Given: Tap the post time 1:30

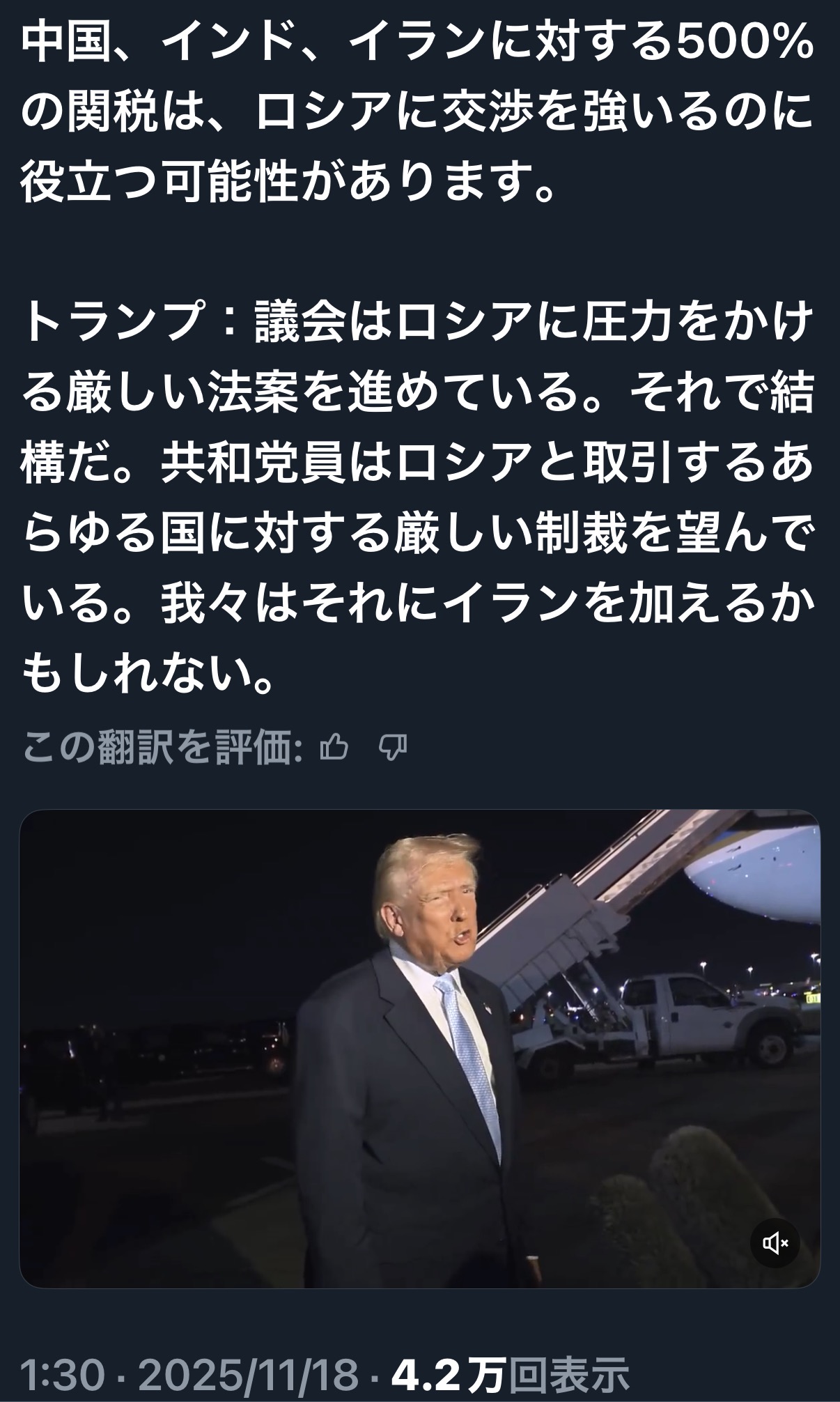Looking at the screenshot, I should 63,1376.
